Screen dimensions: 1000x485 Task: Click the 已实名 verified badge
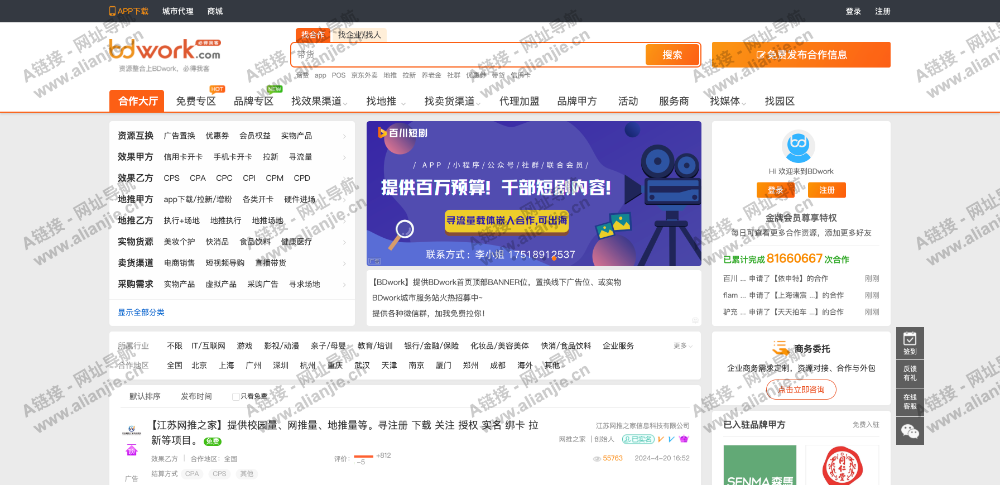tap(638, 439)
